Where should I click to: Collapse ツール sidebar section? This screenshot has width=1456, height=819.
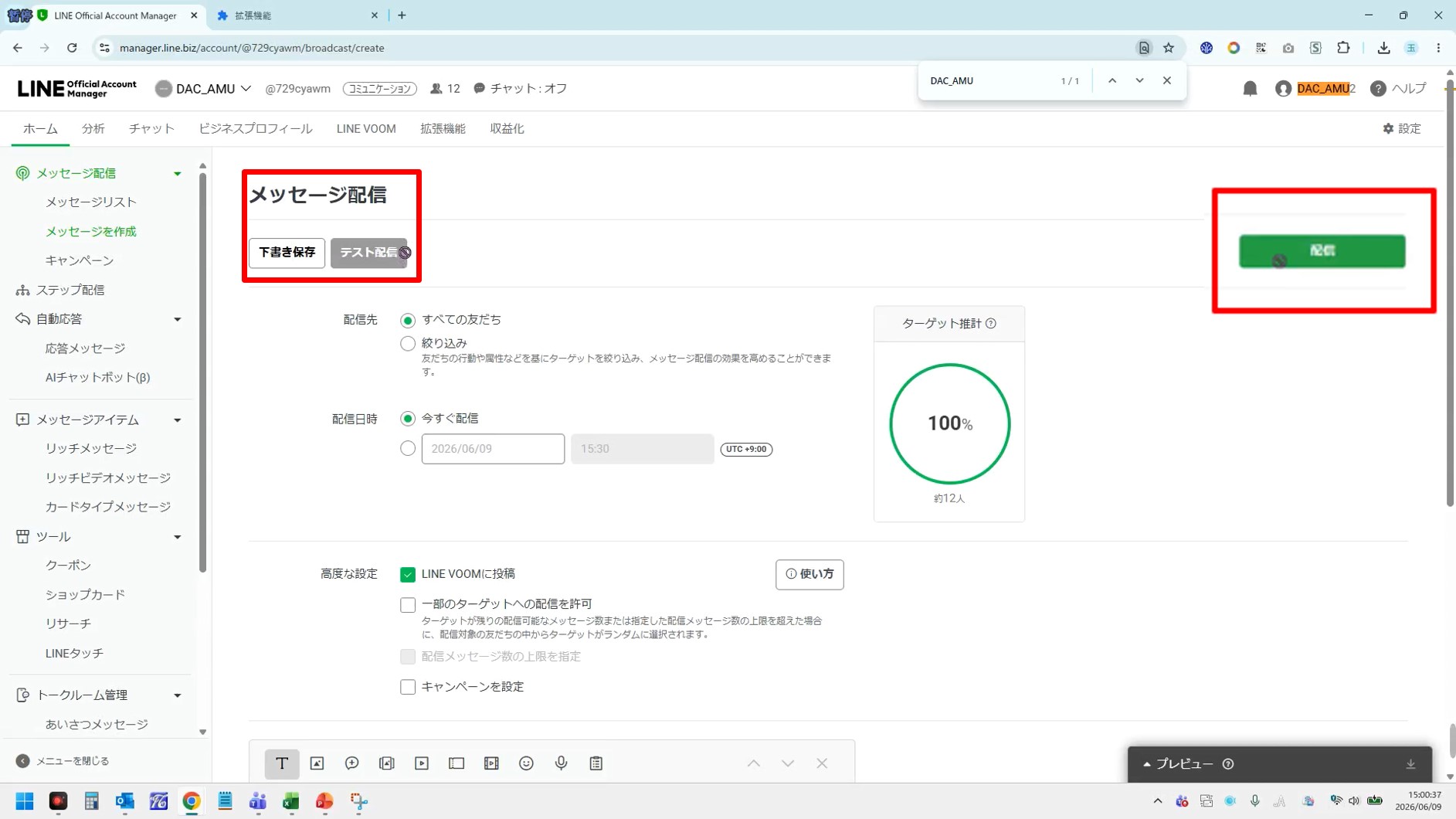(178, 537)
